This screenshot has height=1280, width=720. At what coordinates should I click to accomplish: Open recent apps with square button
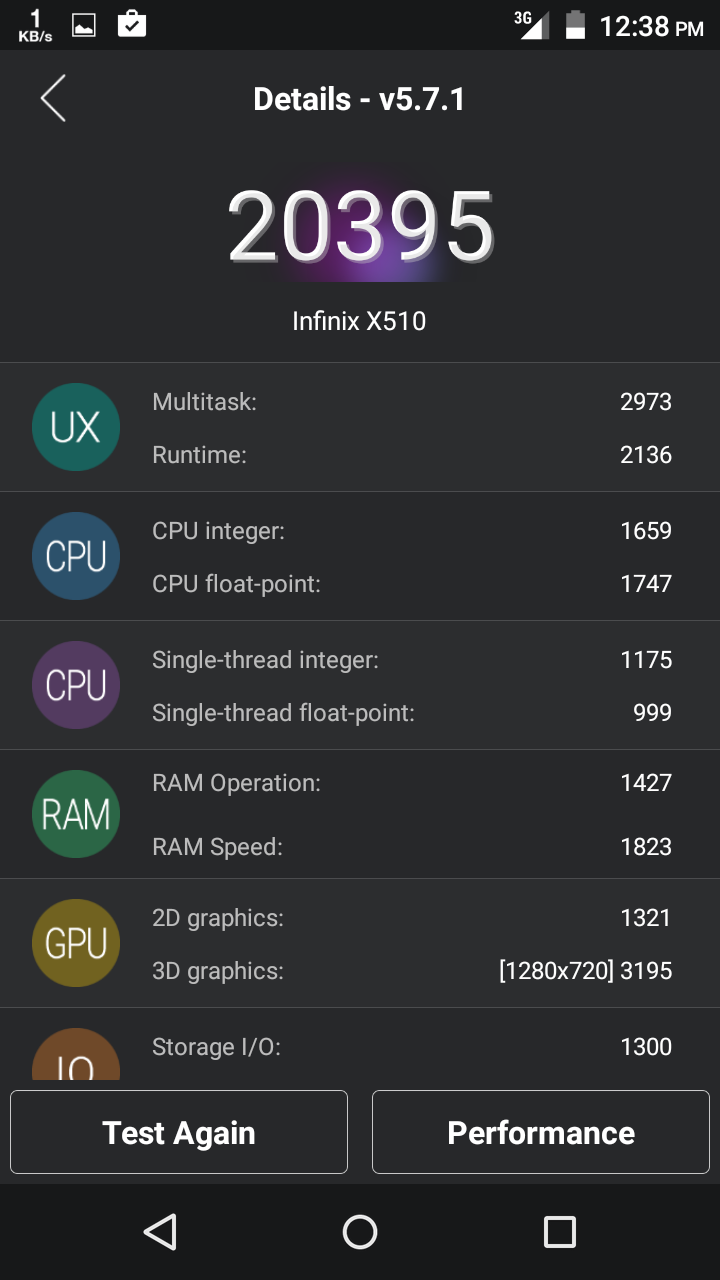tap(559, 1232)
